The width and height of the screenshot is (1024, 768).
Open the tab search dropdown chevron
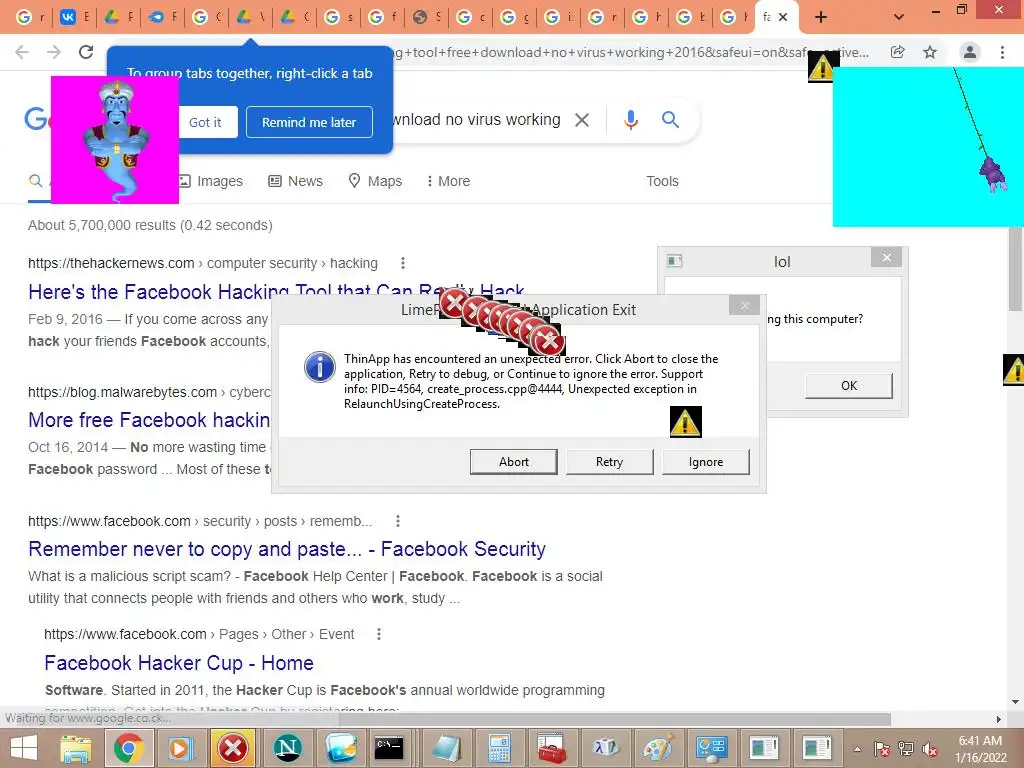899,18
